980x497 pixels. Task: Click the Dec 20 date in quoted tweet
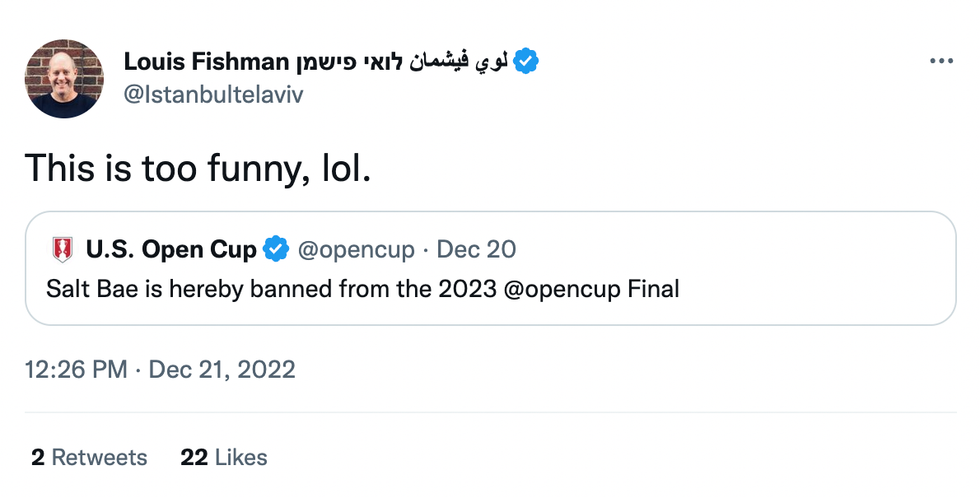pyautogui.click(x=477, y=249)
